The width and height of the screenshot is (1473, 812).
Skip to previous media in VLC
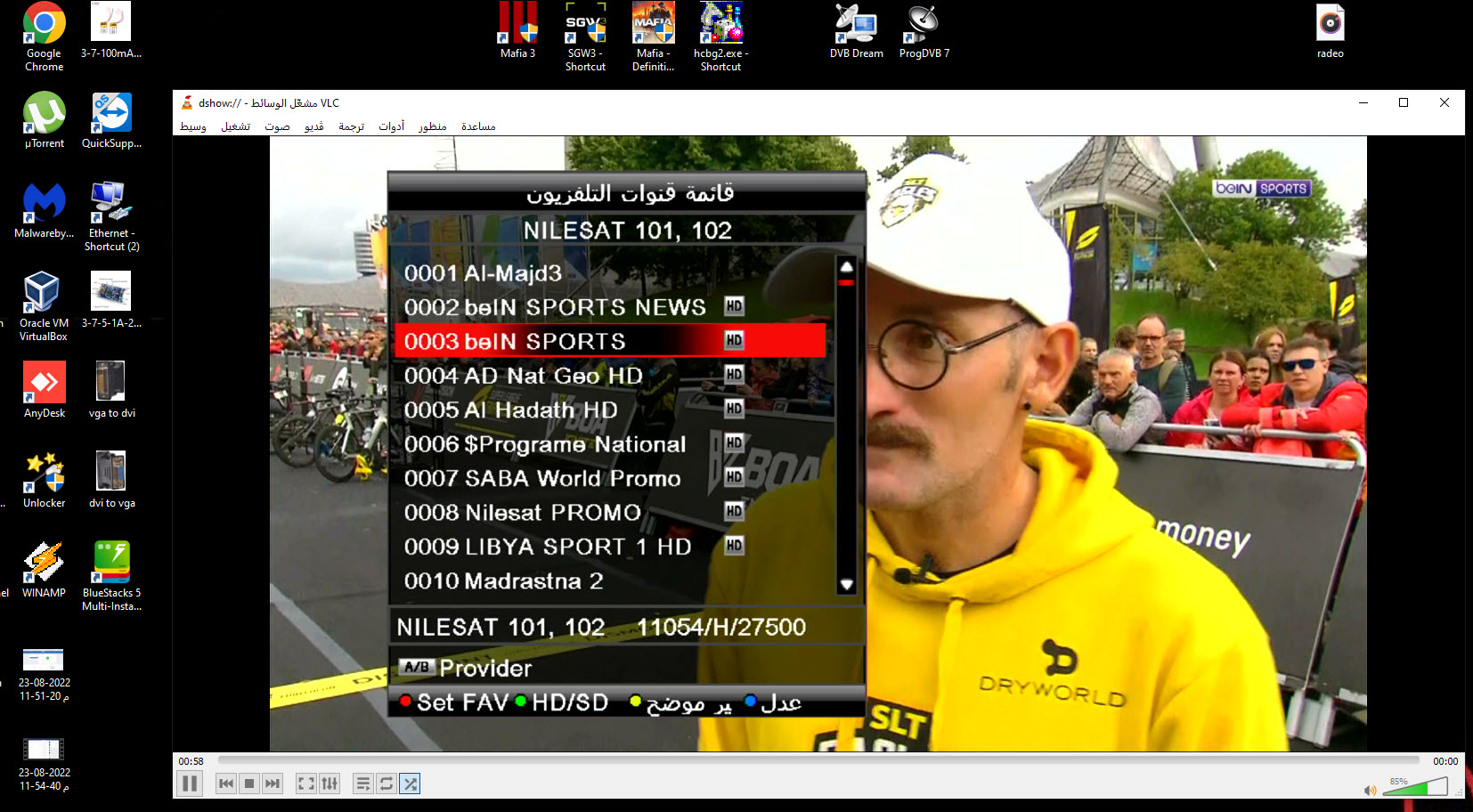pyautogui.click(x=226, y=784)
